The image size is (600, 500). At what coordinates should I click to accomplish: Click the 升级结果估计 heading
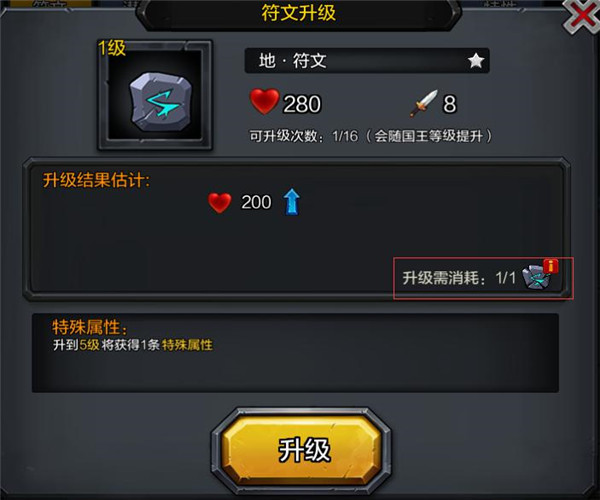coord(96,180)
